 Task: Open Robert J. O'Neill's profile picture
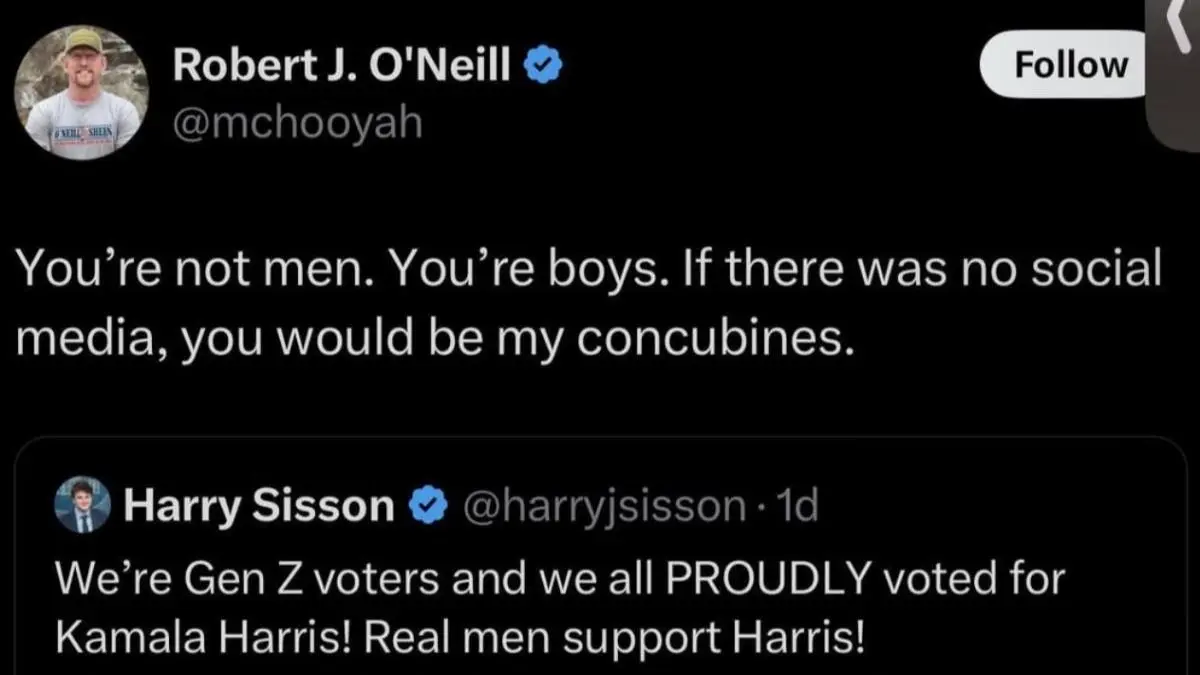[x=83, y=93]
